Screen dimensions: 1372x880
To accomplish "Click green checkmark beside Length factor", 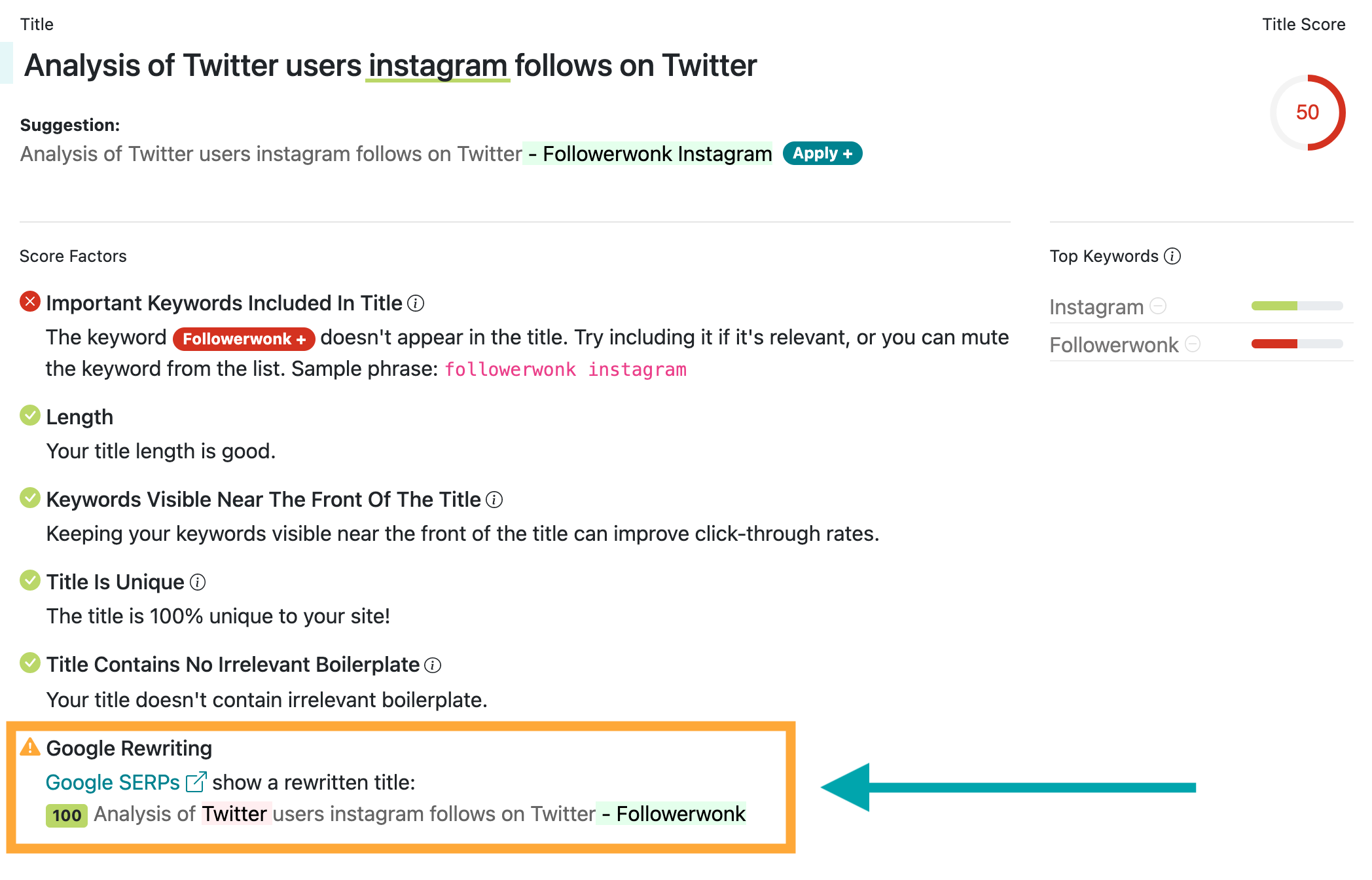I will coord(30,416).
